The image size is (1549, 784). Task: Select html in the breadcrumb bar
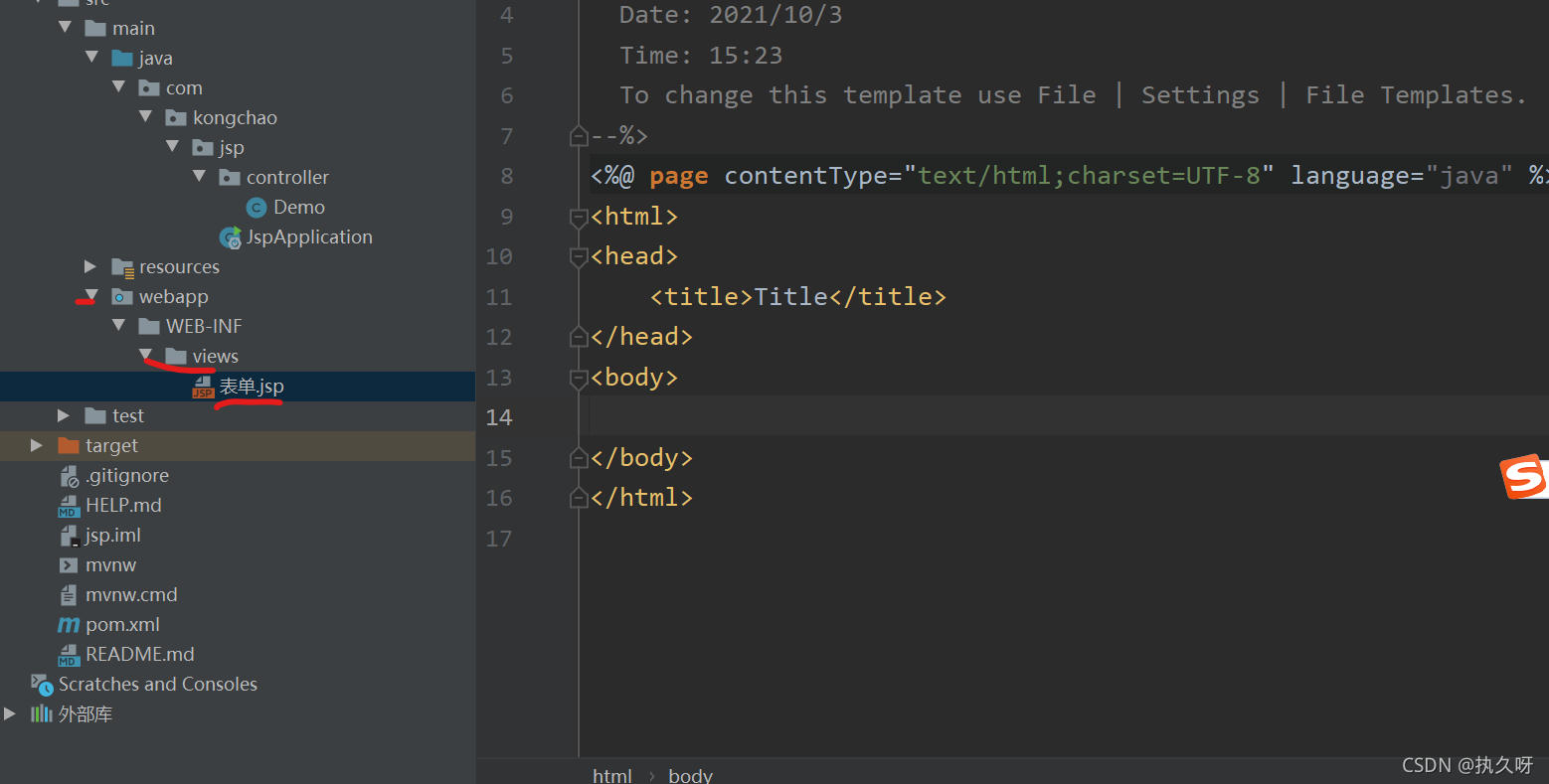pos(611,775)
